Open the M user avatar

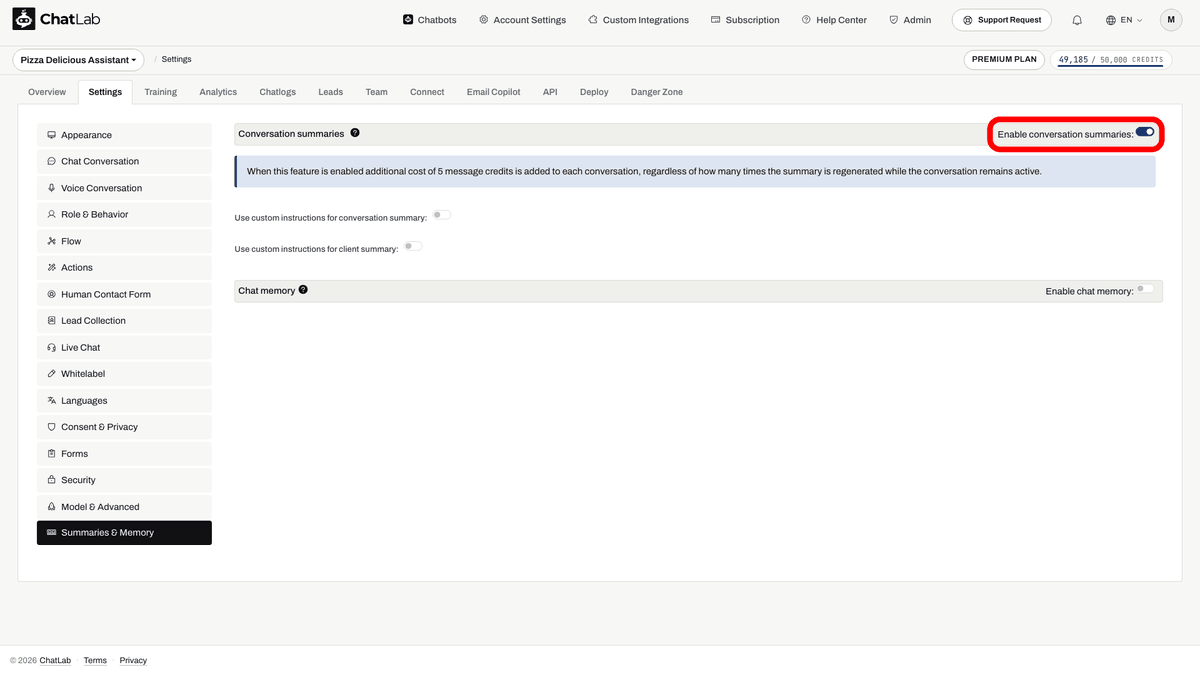(x=1171, y=20)
